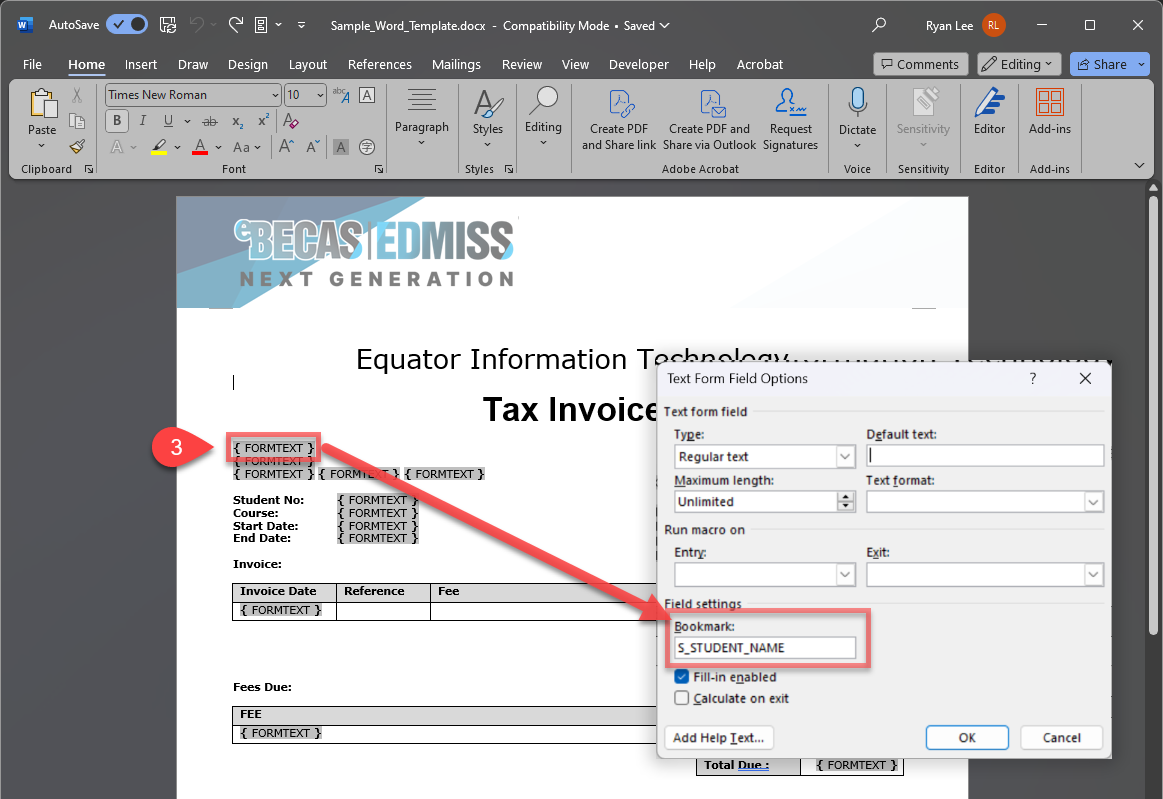Enable the Calculate on exit checkbox

tap(682, 698)
